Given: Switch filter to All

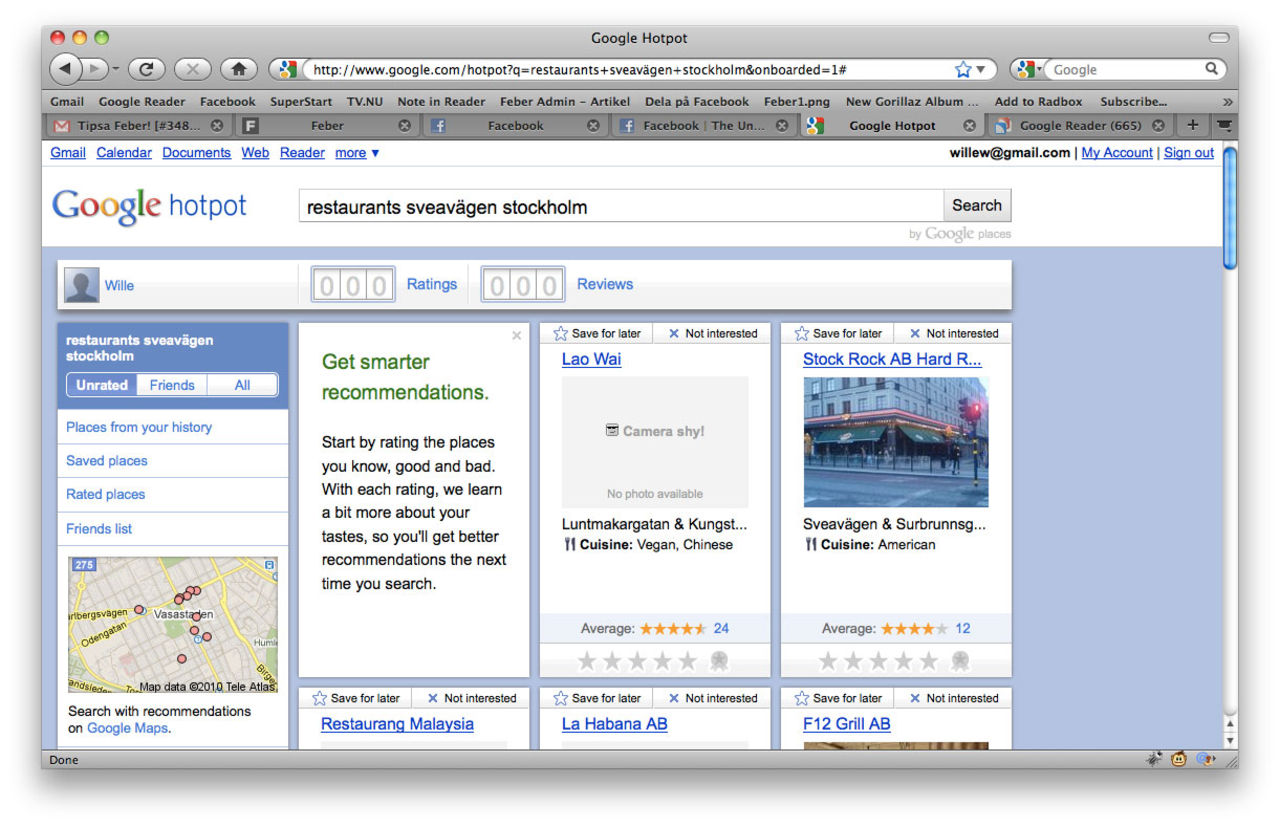Looking at the screenshot, I should point(242,385).
